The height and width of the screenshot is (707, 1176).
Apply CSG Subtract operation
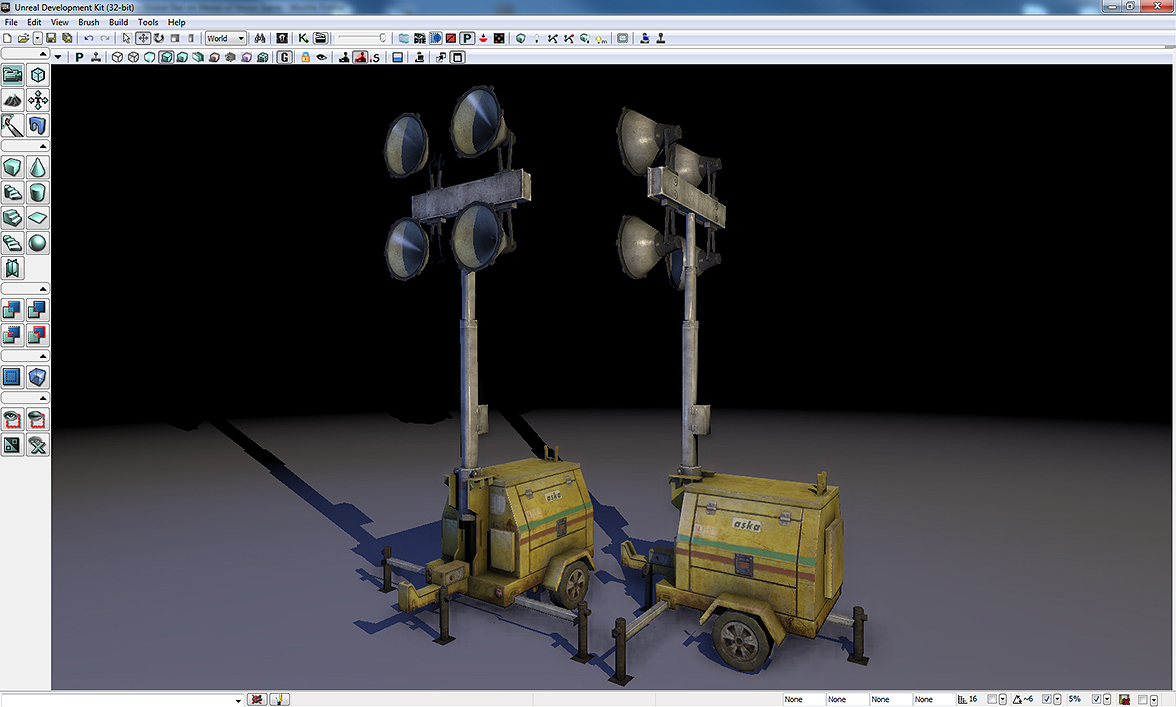[38, 310]
